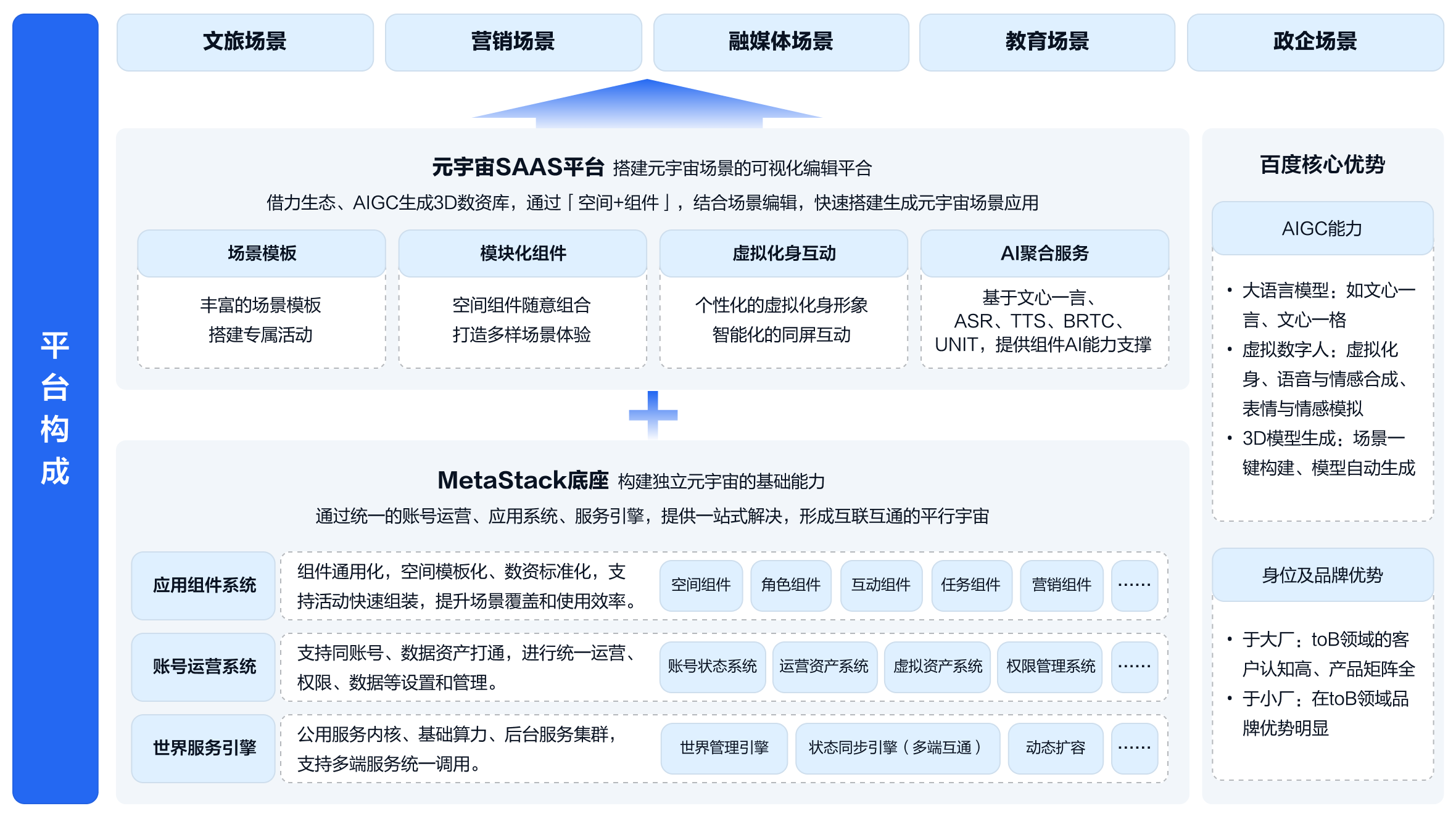Click text 构建独立元宇宙的基础能力

tap(722, 482)
